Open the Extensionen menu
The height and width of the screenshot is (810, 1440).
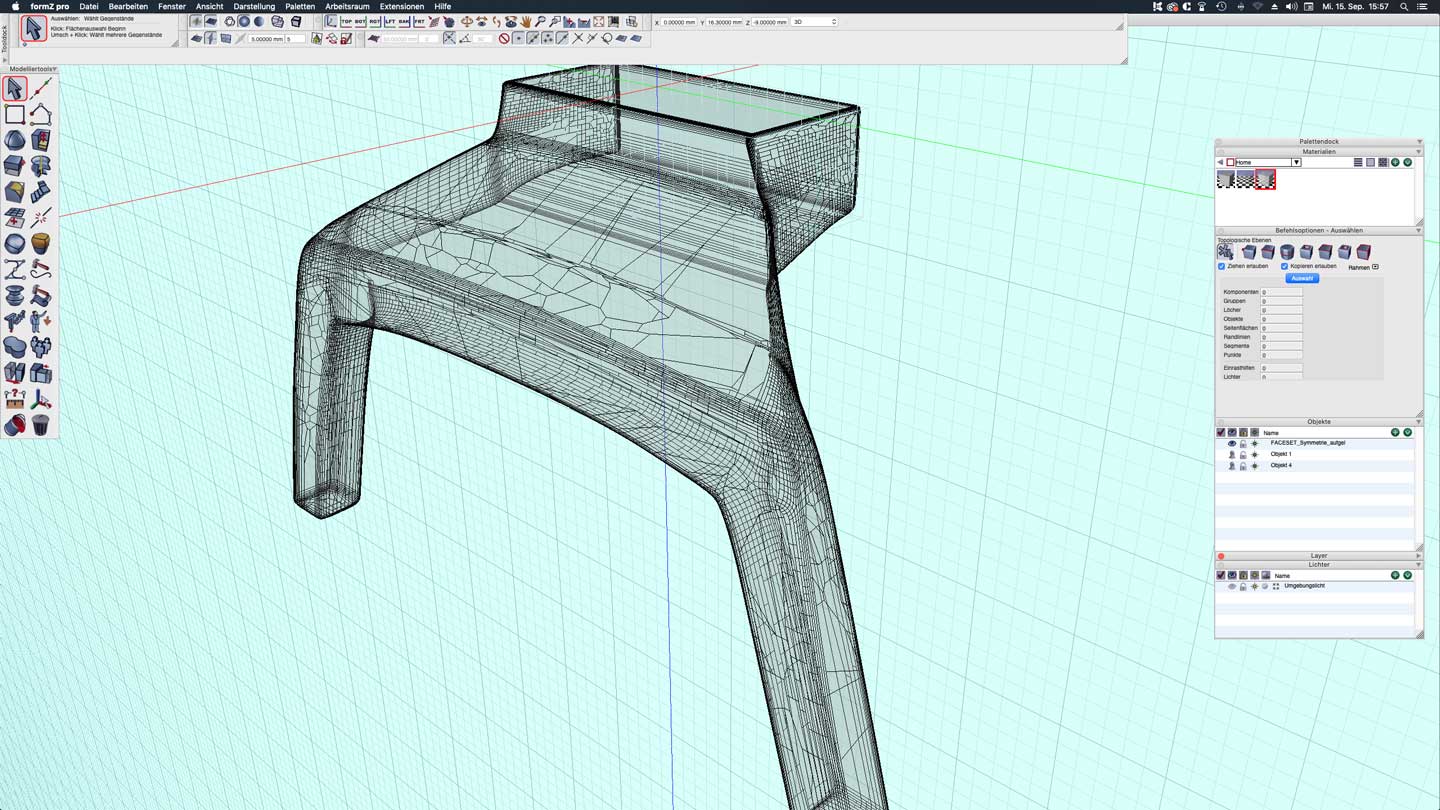pos(402,6)
